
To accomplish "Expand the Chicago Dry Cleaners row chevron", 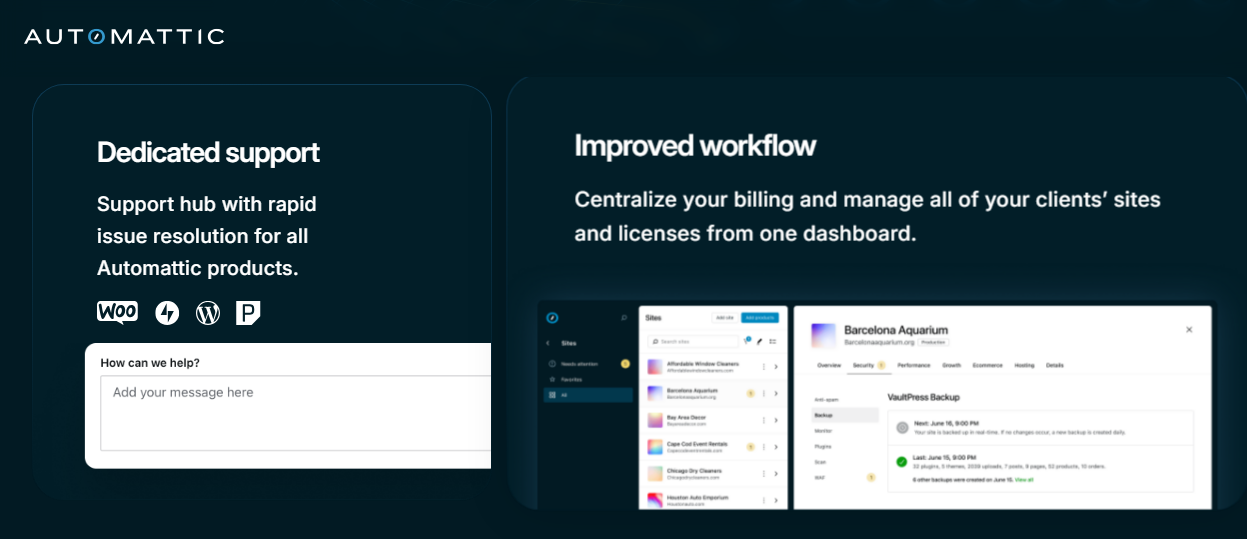I will (776, 472).
